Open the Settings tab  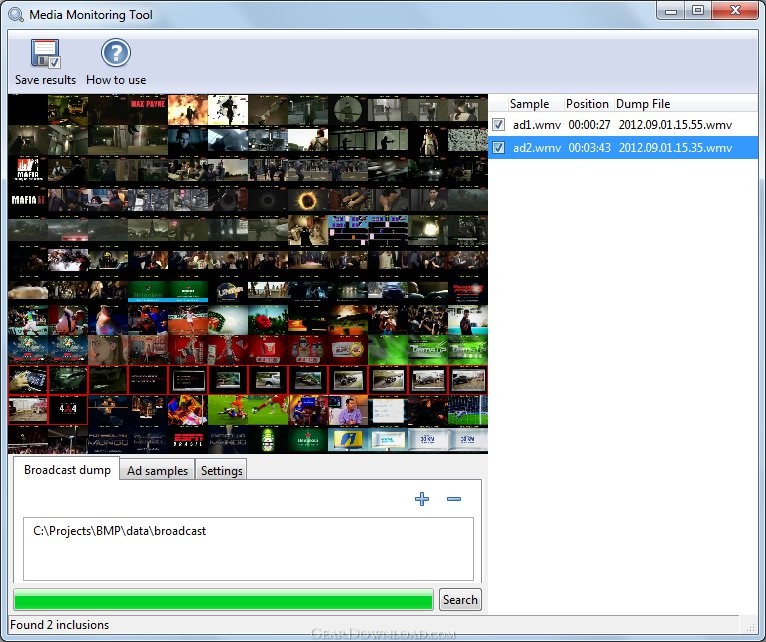click(x=221, y=471)
